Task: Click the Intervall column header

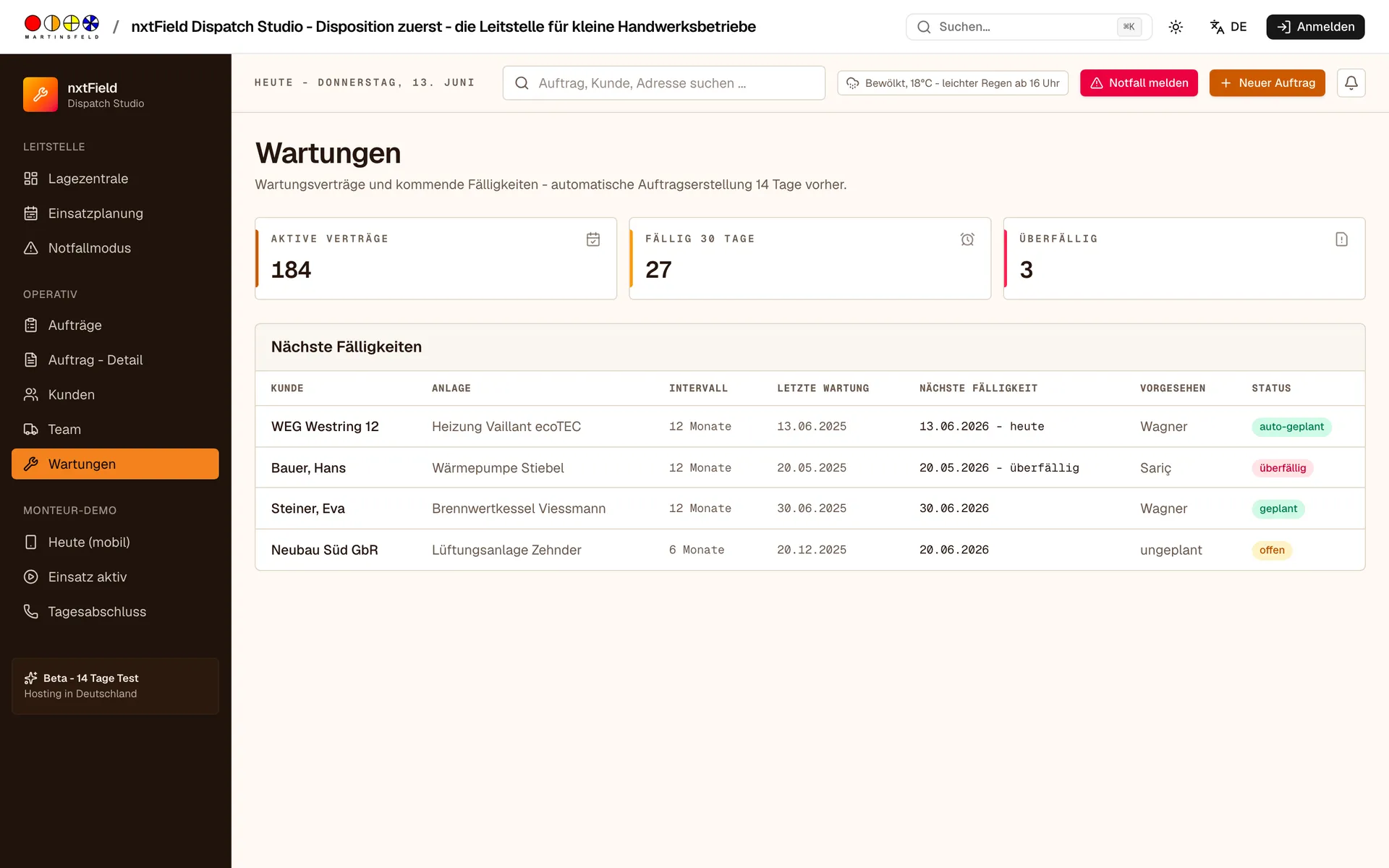Action: tap(698, 388)
